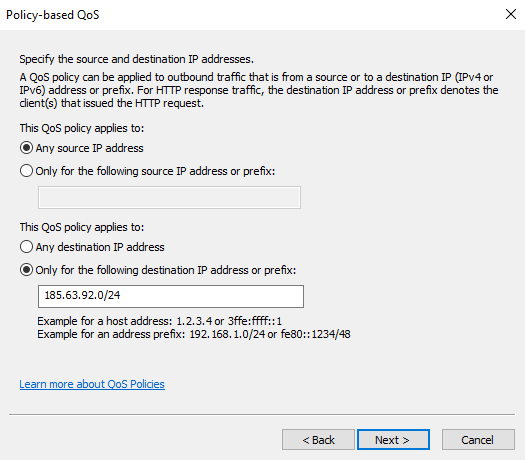The height and width of the screenshot is (460, 525).
Task: Click the disabled source IP address input field
Action: (169, 198)
